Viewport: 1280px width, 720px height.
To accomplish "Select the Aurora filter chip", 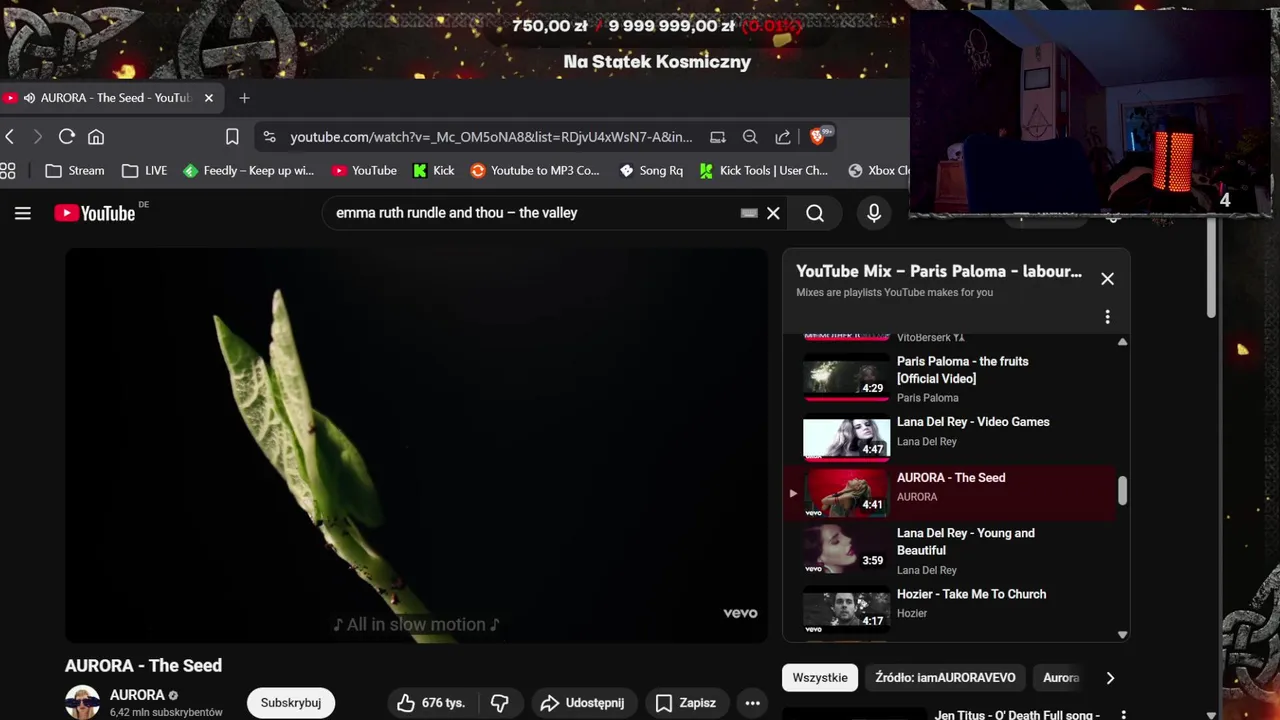I will coord(1061,678).
